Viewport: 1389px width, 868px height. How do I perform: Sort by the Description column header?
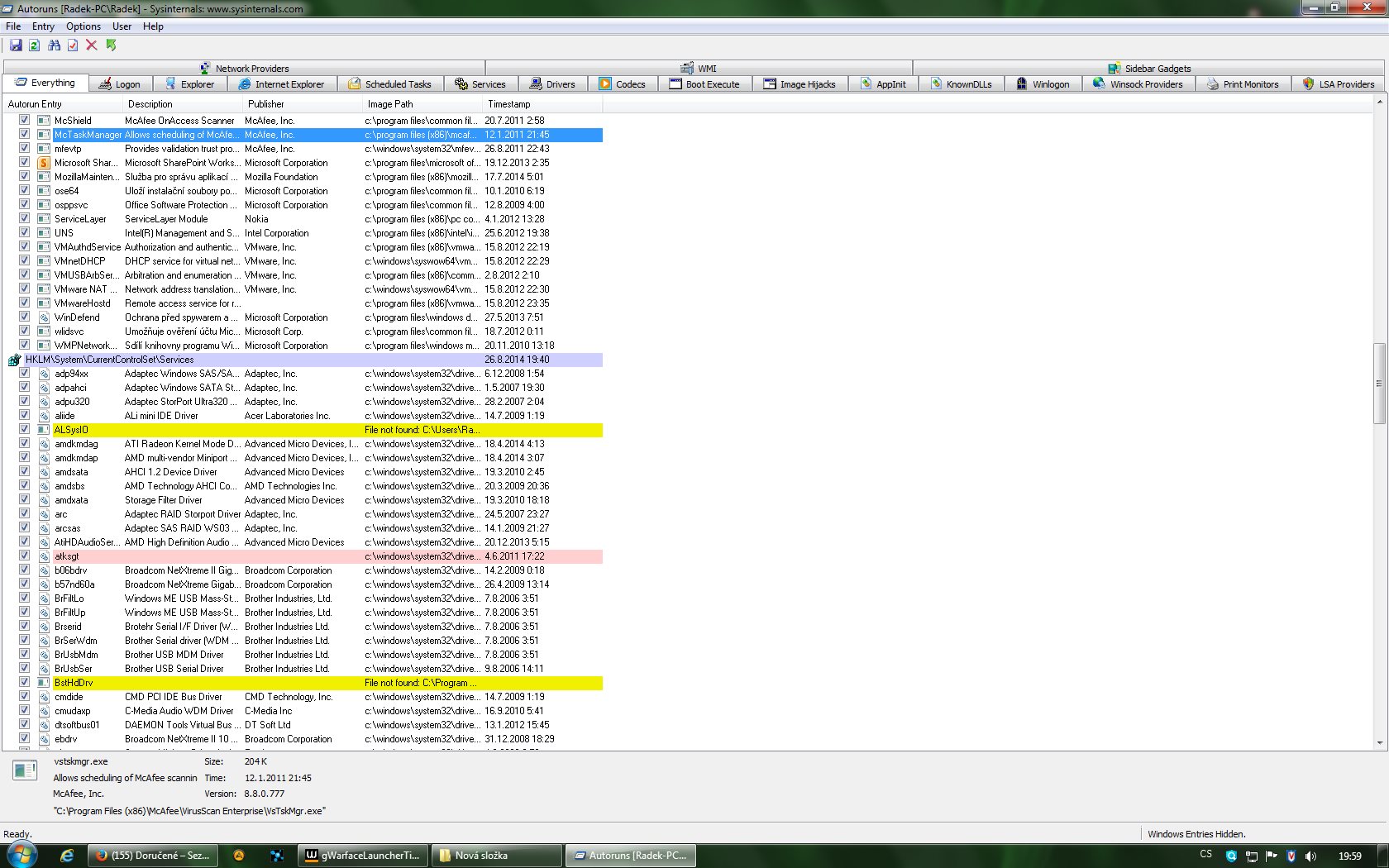tap(183, 104)
